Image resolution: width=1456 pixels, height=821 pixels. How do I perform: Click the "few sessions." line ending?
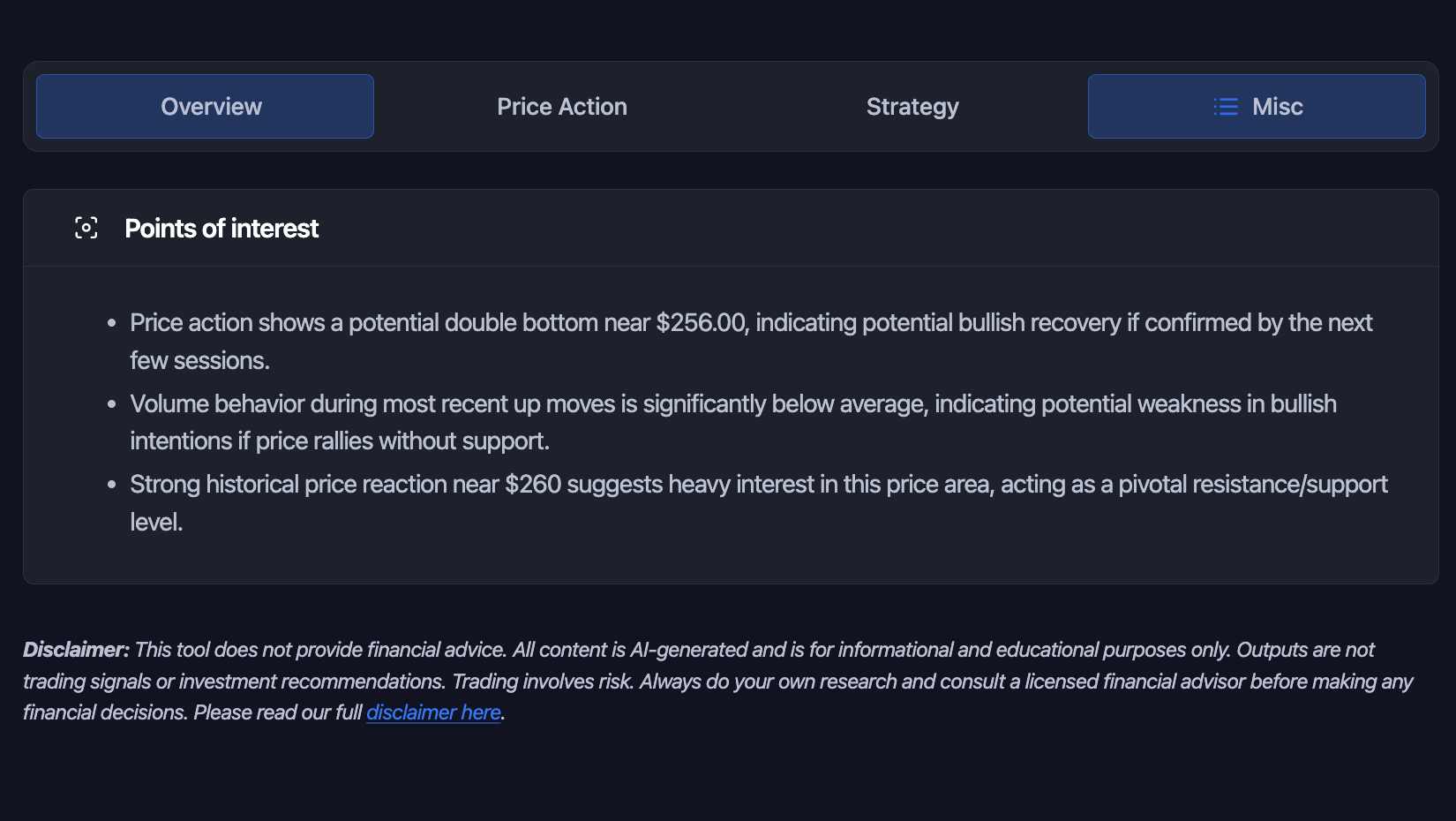(199, 361)
